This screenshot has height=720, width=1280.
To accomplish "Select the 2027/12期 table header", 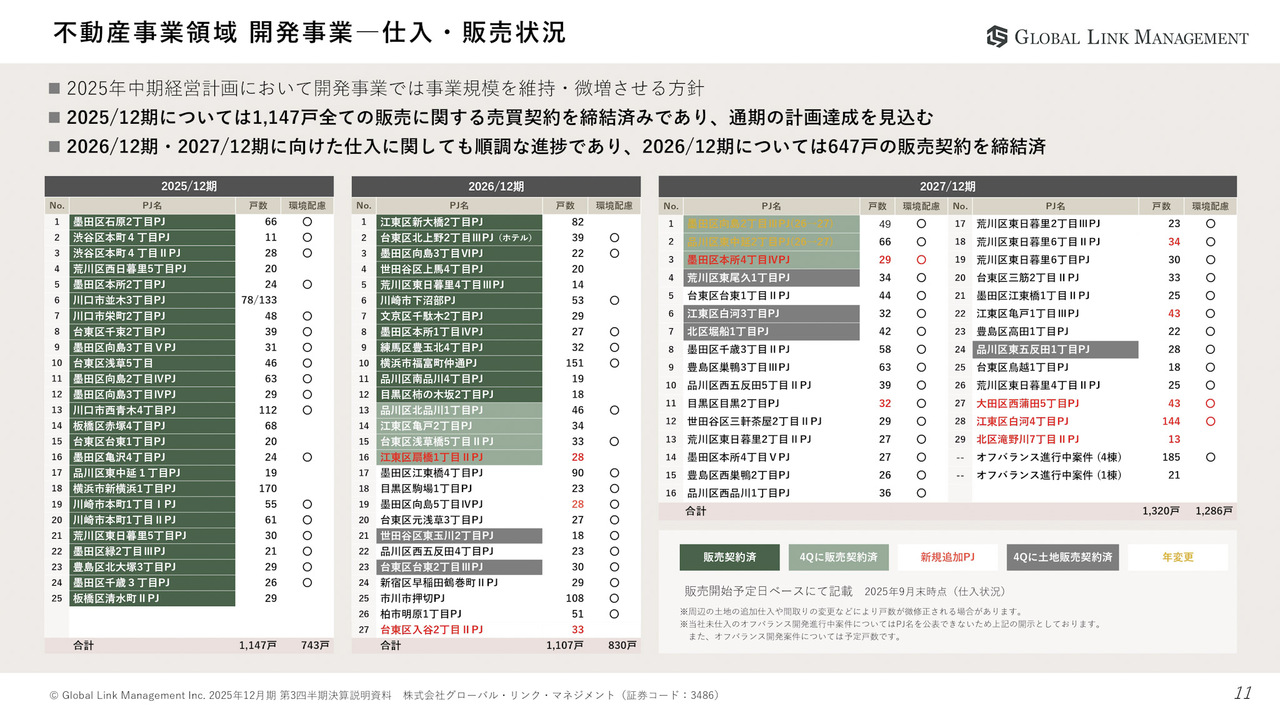I will point(947,186).
